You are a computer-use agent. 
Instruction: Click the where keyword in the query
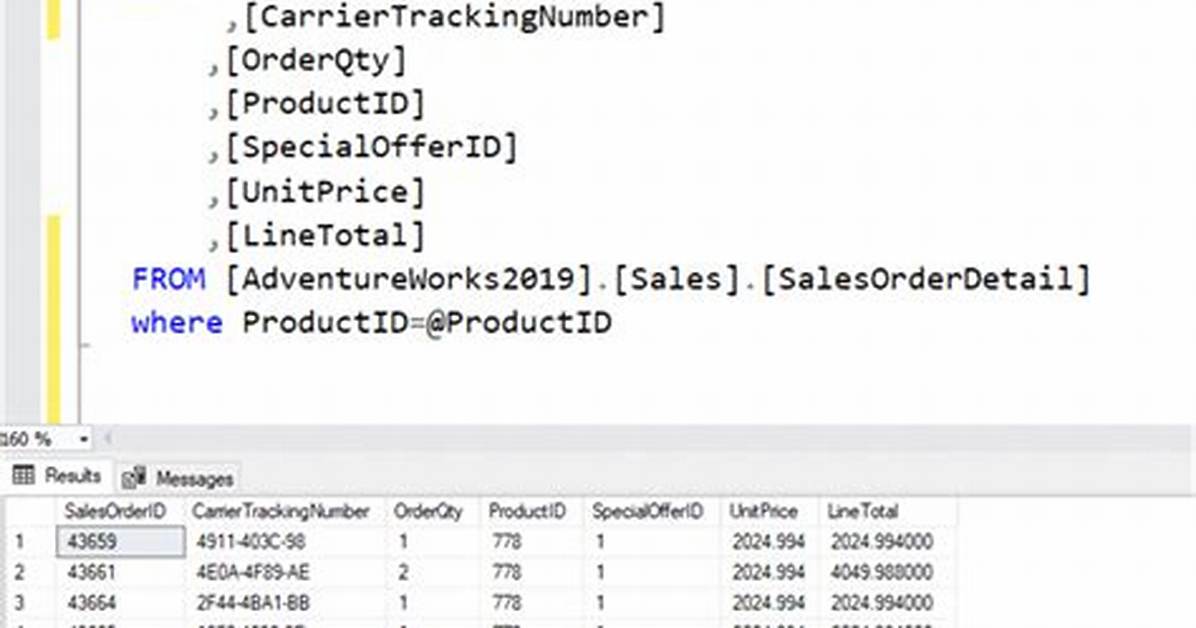[177, 323]
